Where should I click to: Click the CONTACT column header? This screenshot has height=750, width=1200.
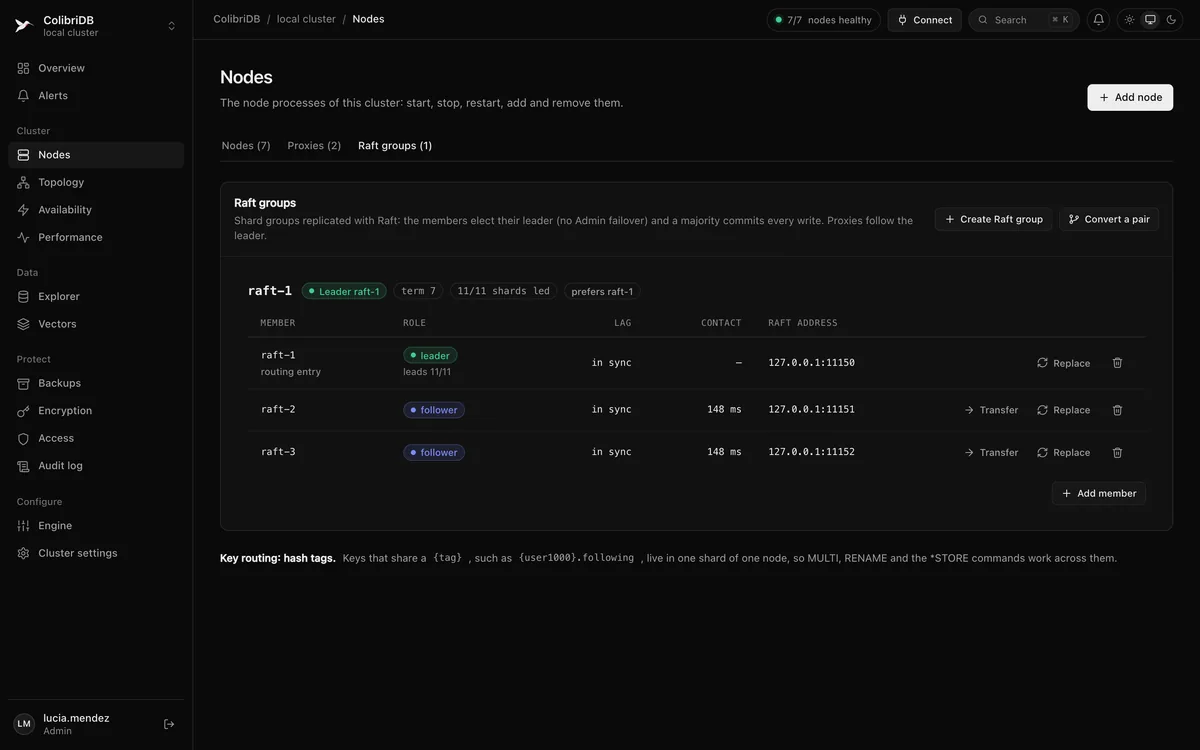[721, 323]
